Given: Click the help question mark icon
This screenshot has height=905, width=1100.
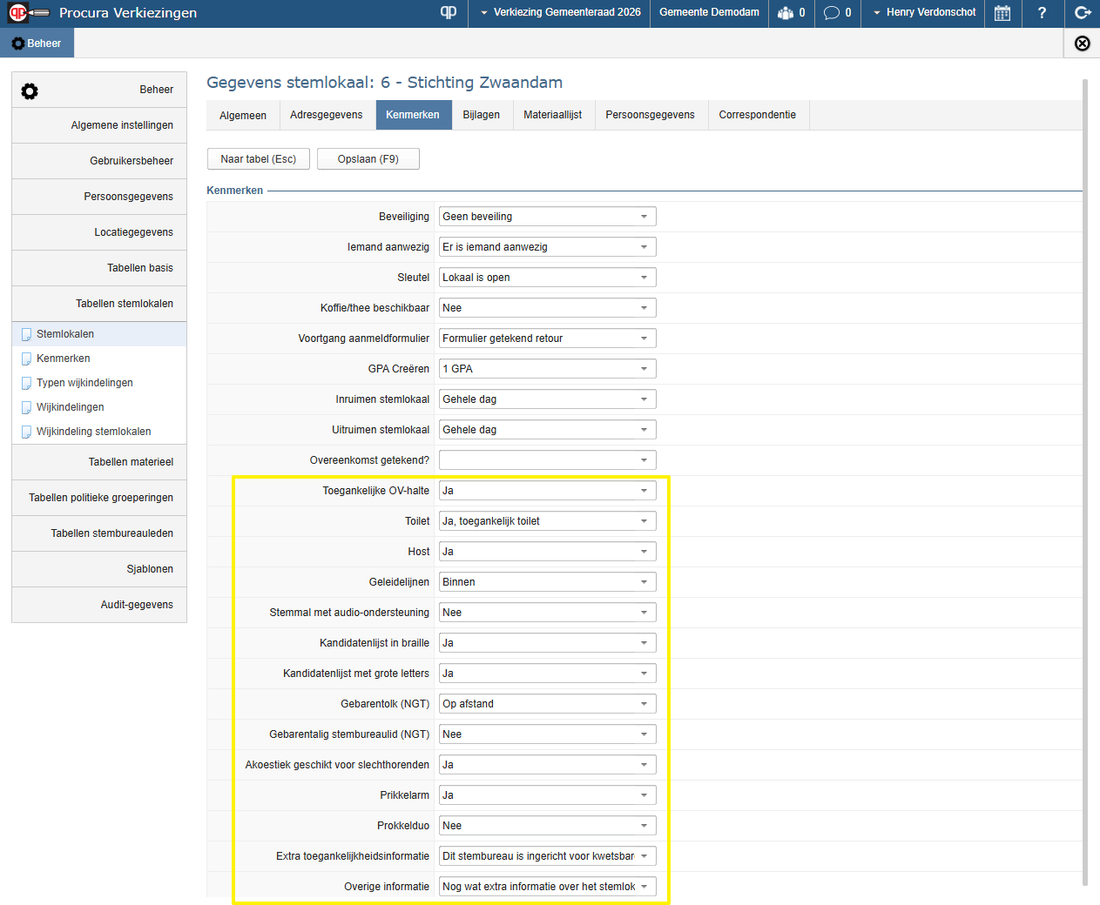Looking at the screenshot, I should pos(1042,13).
